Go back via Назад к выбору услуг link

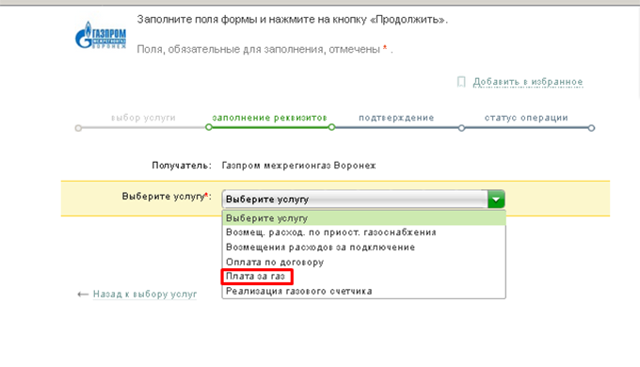click(144, 294)
